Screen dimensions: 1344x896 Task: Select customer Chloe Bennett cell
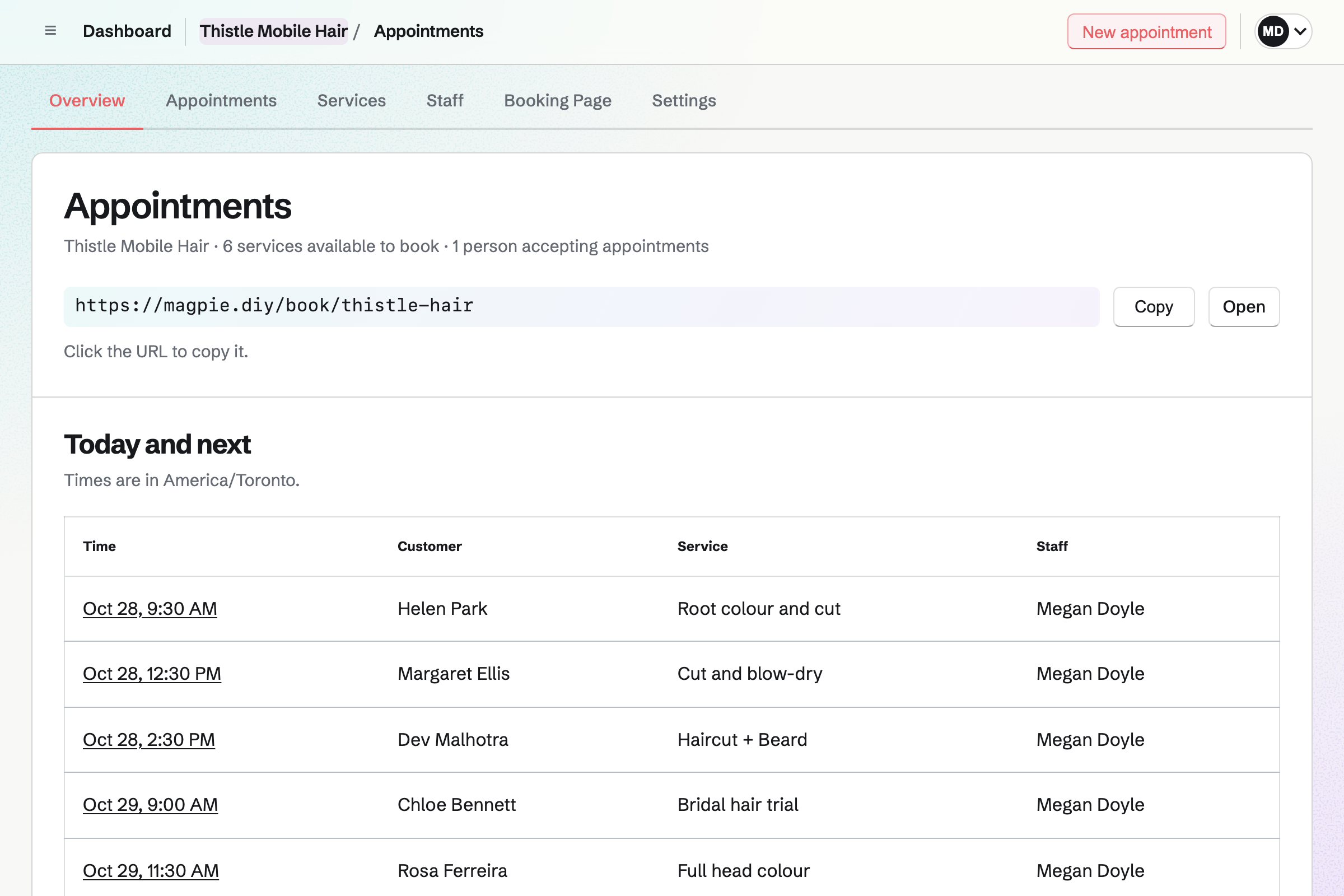456,805
